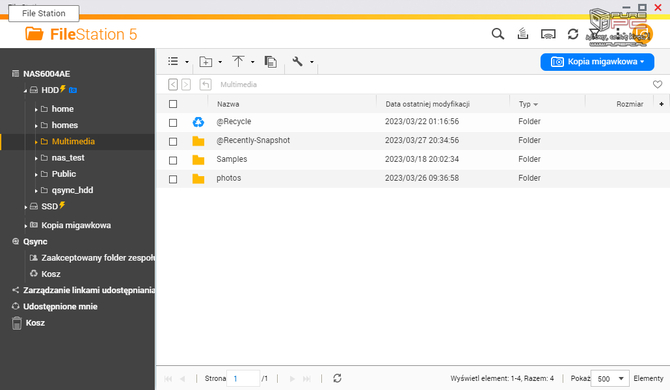Sort the list by the Nazwa column header
This screenshot has width=670, height=390.
(228, 104)
